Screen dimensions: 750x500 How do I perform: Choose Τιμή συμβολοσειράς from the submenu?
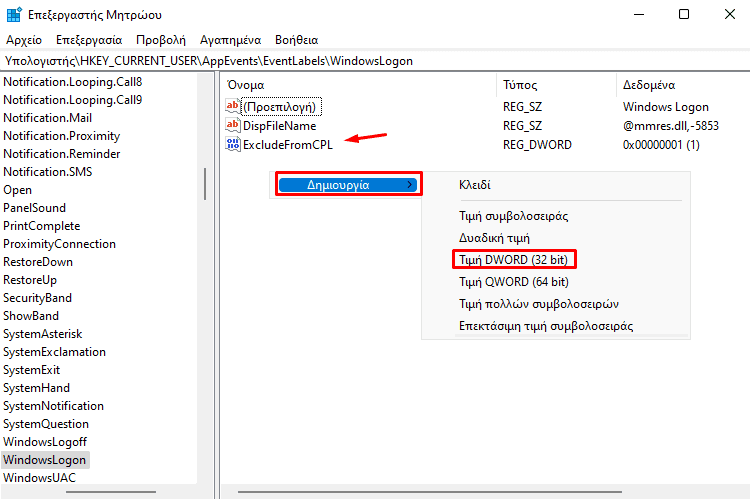(513, 216)
